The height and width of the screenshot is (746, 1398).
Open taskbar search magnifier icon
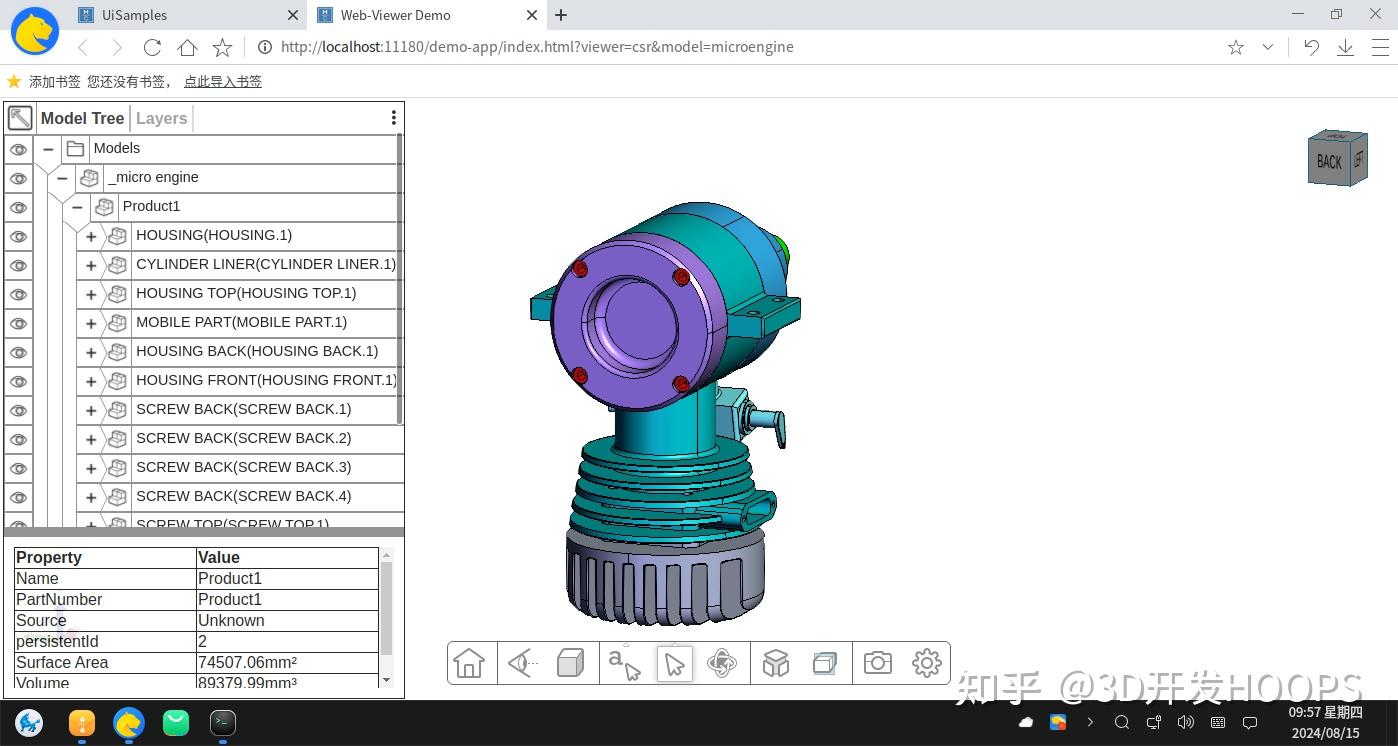pos(1122,722)
